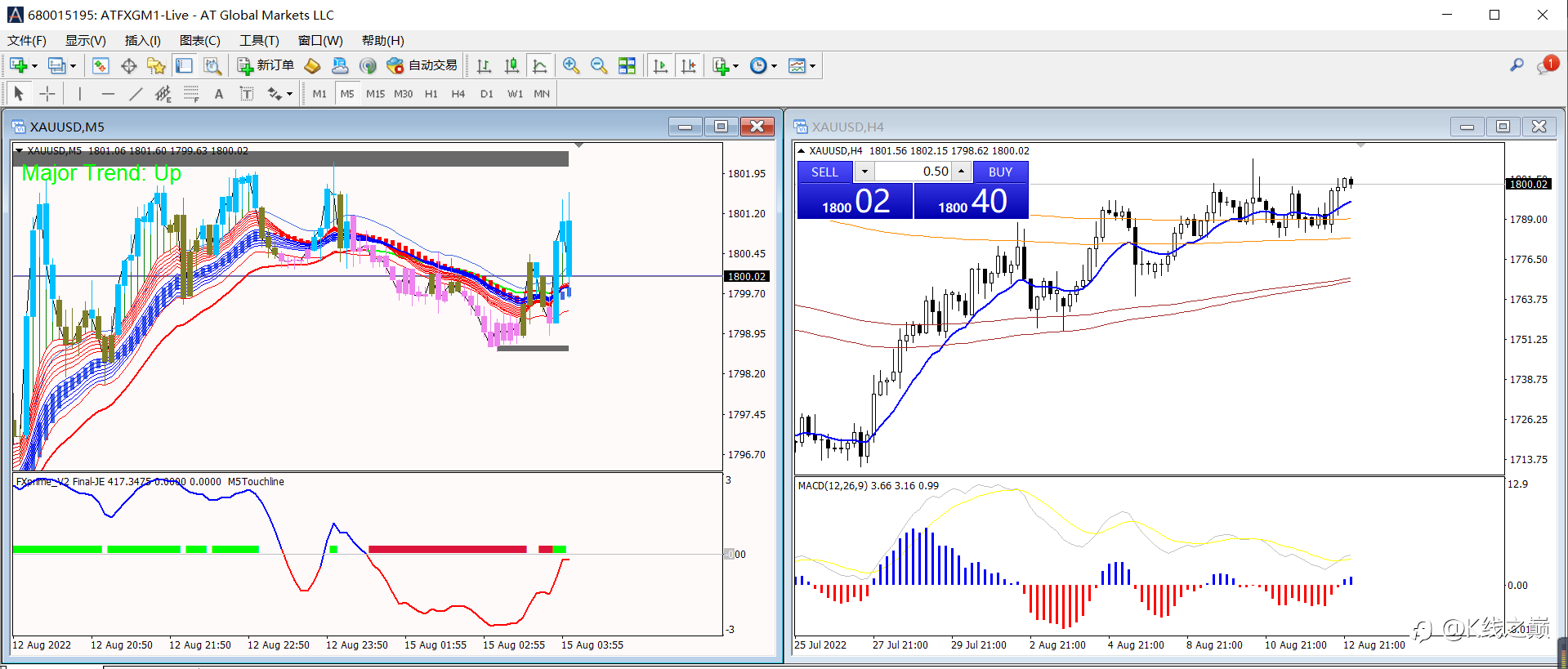Draw a vertical line with toolbar tool
Image resolution: width=1568 pixels, height=669 pixels.
[80, 94]
